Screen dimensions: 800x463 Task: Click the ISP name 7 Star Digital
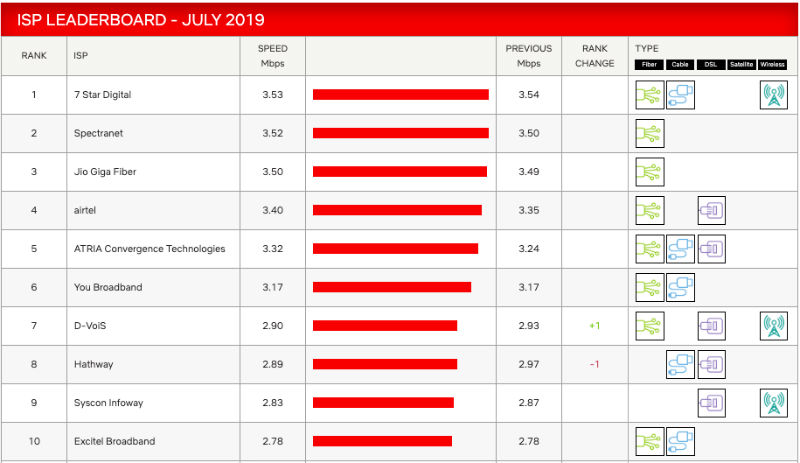coord(103,94)
